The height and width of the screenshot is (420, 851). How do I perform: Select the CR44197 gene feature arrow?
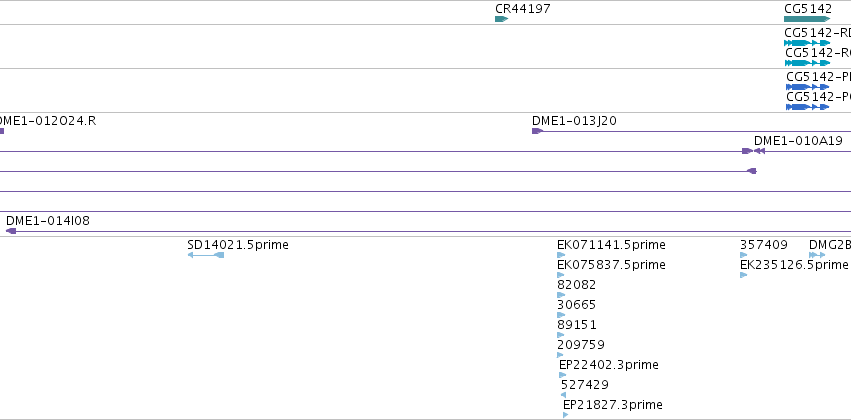click(x=501, y=19)
